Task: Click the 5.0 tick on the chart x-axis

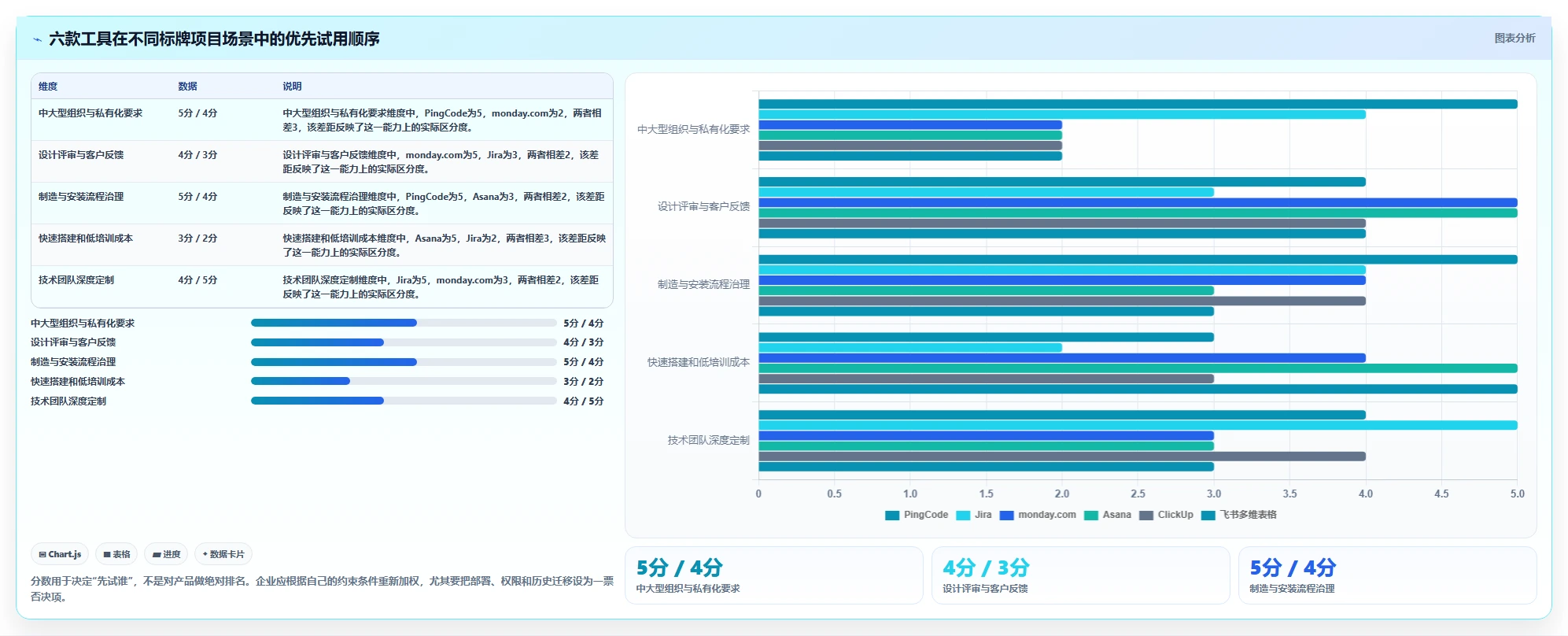Action: (1517, 494)
